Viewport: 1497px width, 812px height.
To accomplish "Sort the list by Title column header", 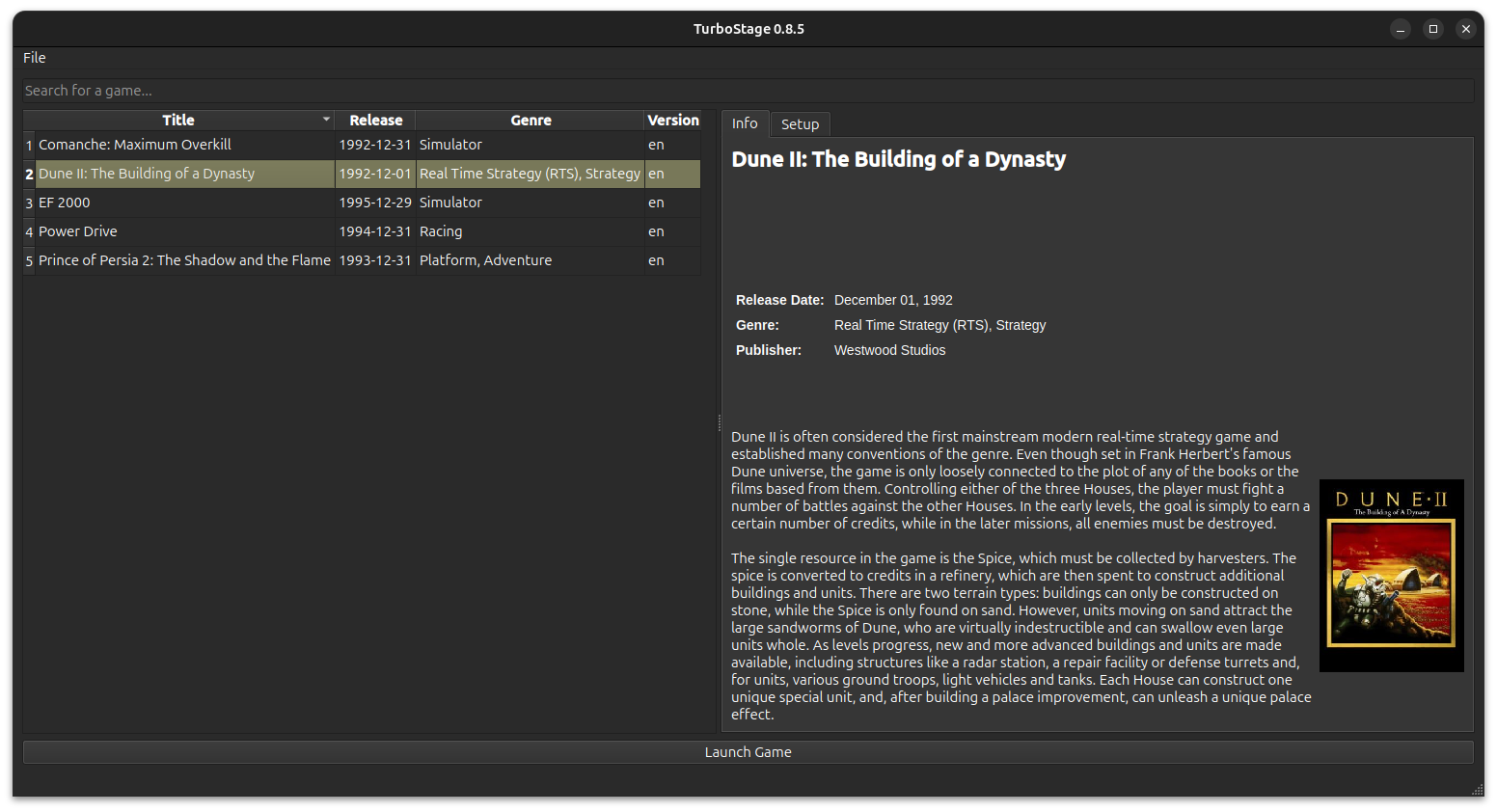I will [x=178, y=121].
